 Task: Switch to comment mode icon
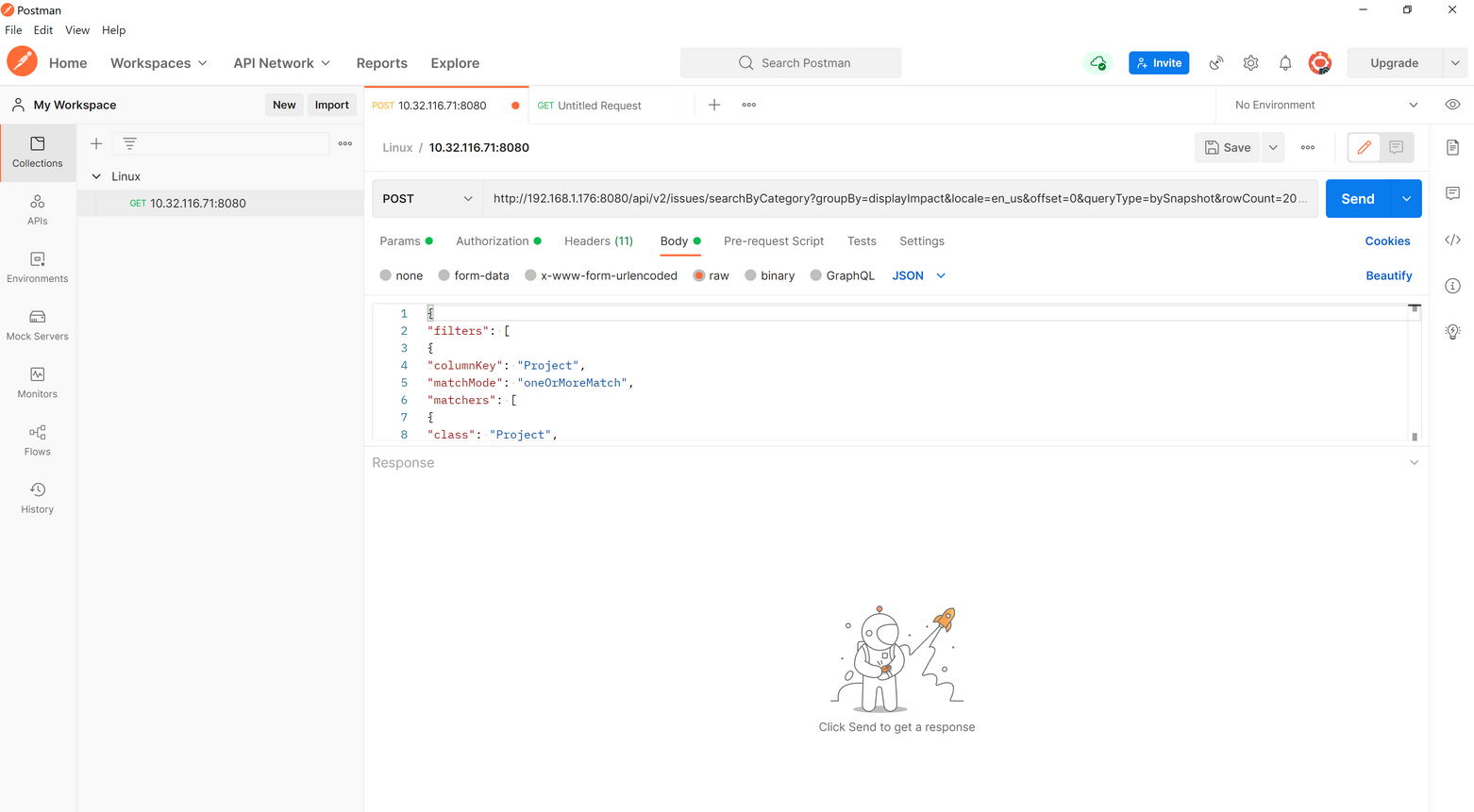[1397, 147]
